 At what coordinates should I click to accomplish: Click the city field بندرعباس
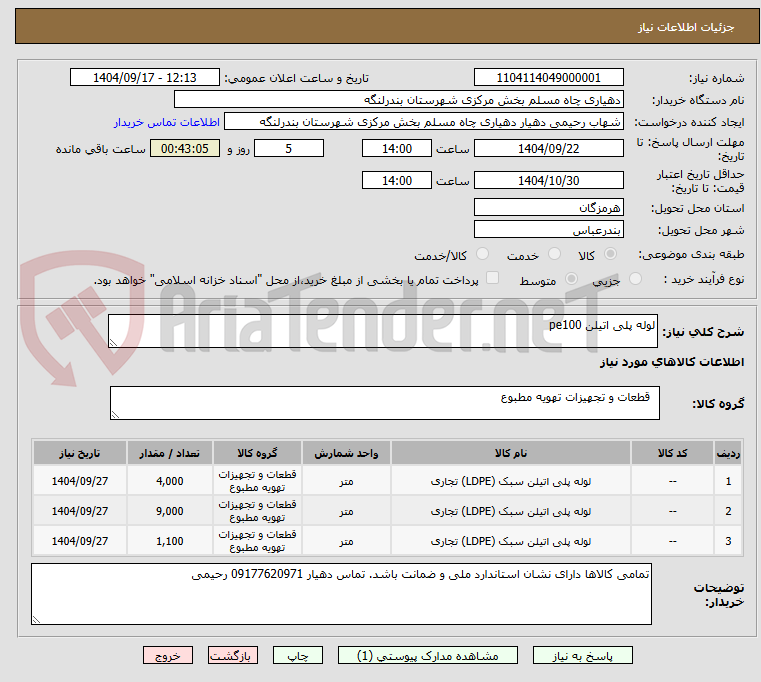click(548, 229)
